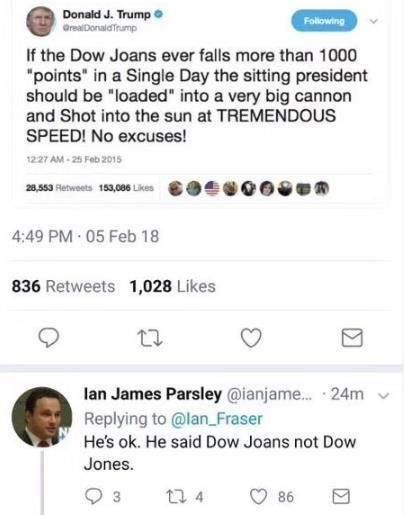Retweet the main tweet via arrows icon

pos(150,338)
